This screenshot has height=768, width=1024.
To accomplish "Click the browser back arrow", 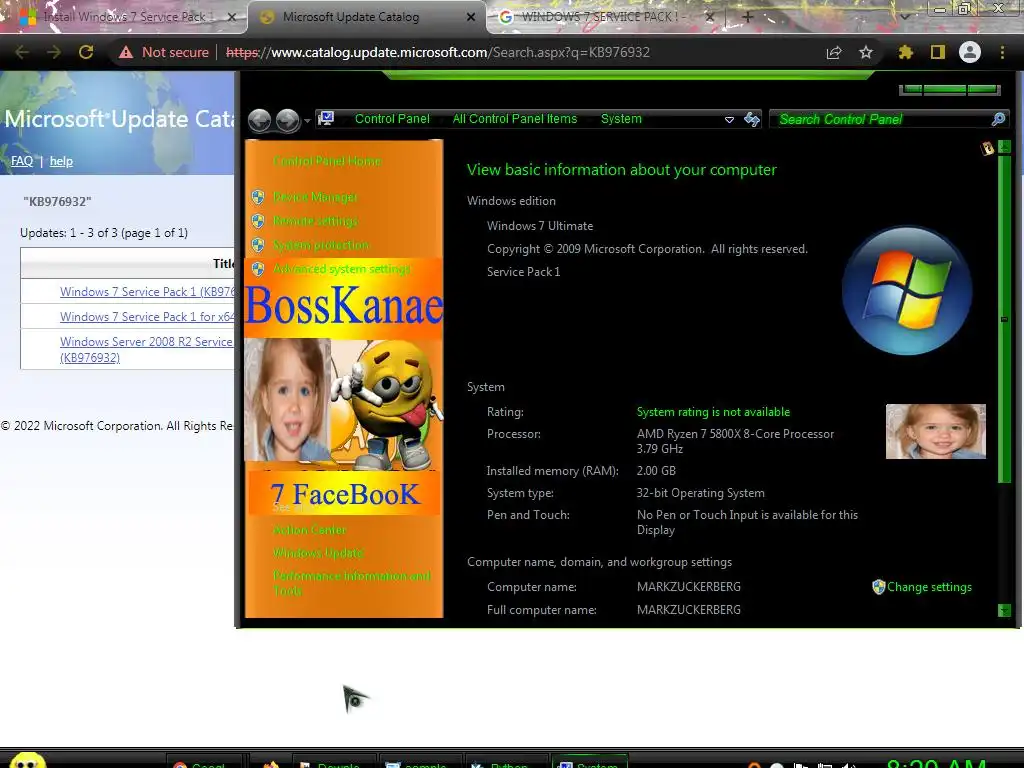I will point(22,52).
